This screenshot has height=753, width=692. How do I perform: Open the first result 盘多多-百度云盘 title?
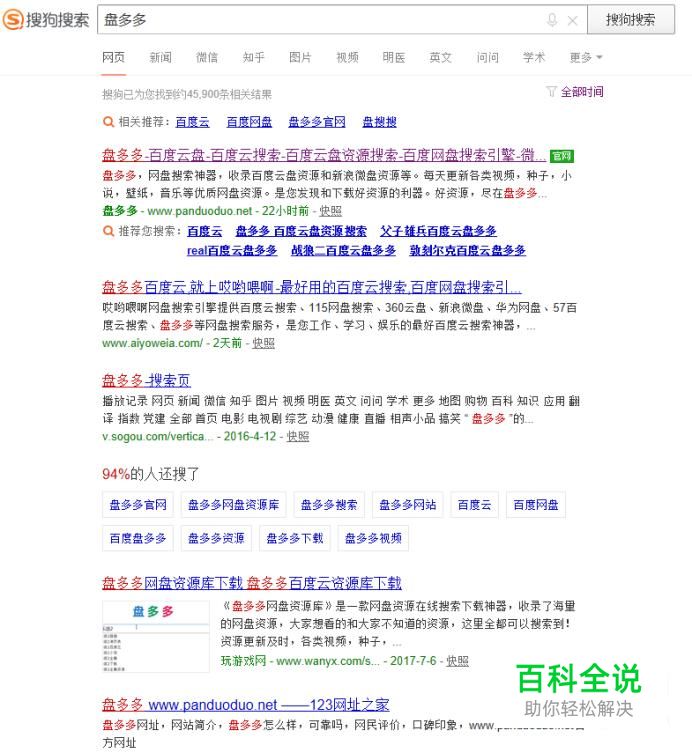click(324, 155)
